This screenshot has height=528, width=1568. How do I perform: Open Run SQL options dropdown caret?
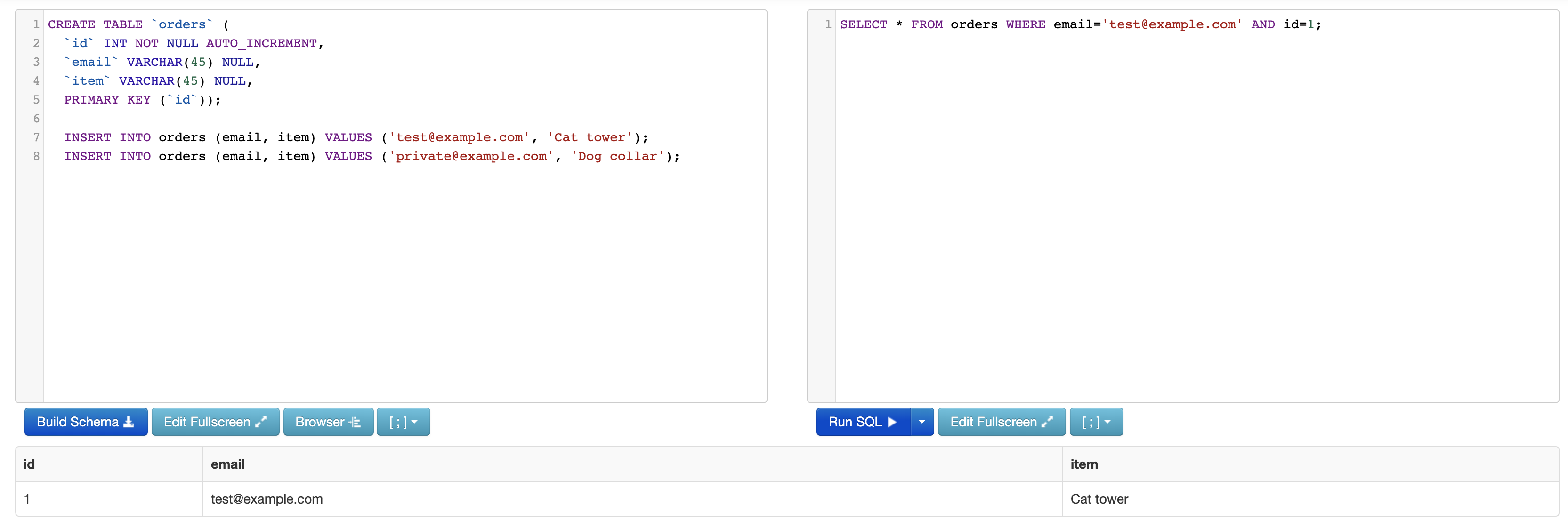(921, 422)
